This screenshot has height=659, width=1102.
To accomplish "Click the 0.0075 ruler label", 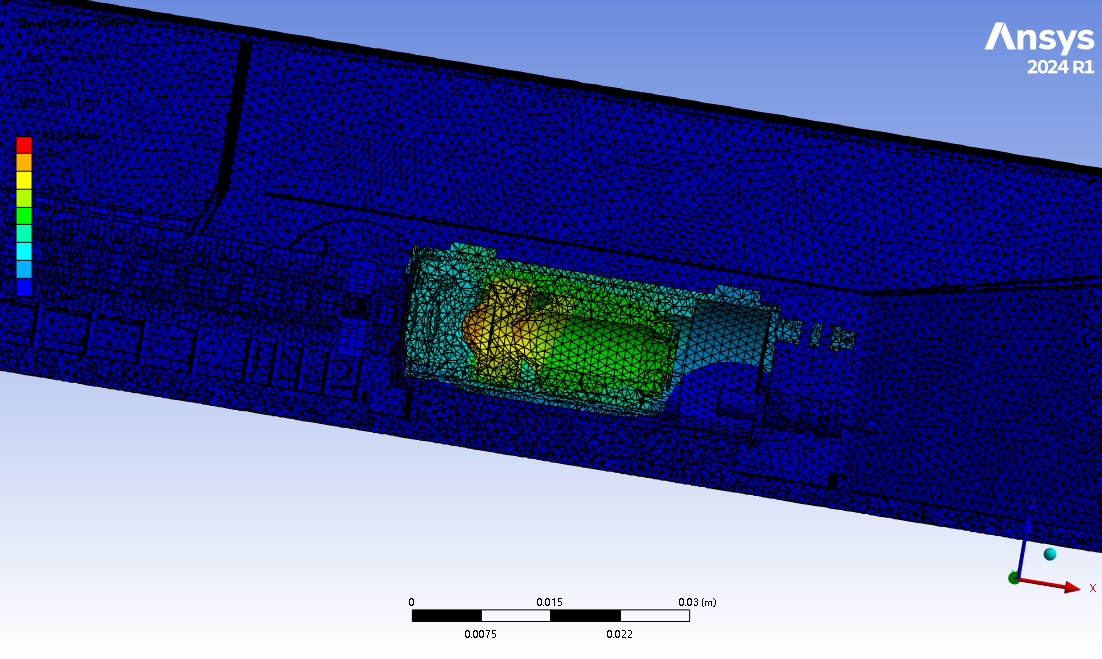I will tap(481, 634).
